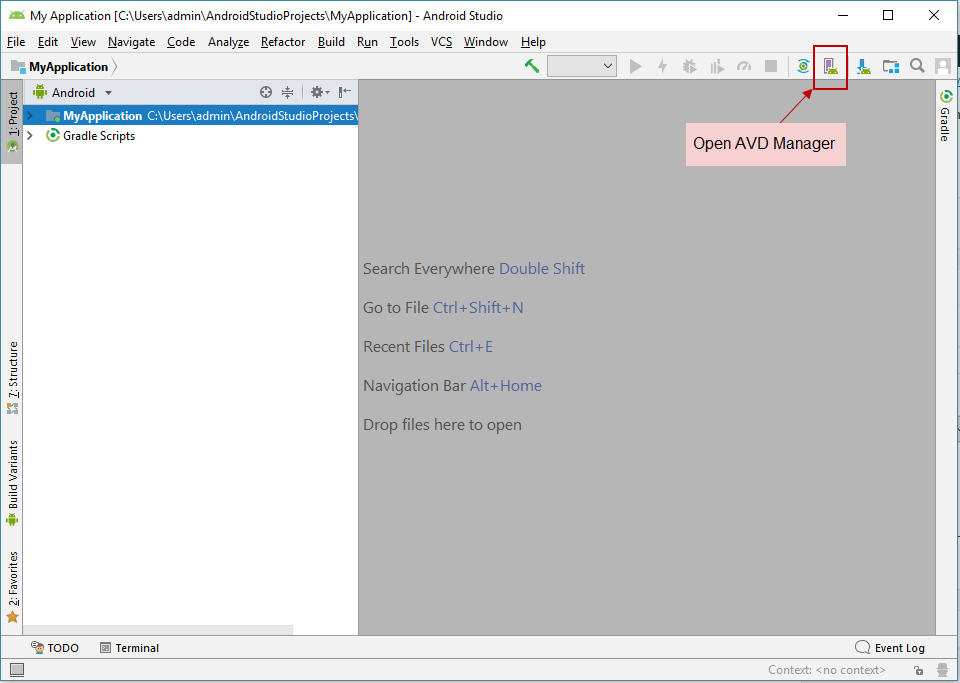Viewport: 960px width, 683px height.
Task: Click the scroll-from-source target icon
Action: (x=266, y=92)
